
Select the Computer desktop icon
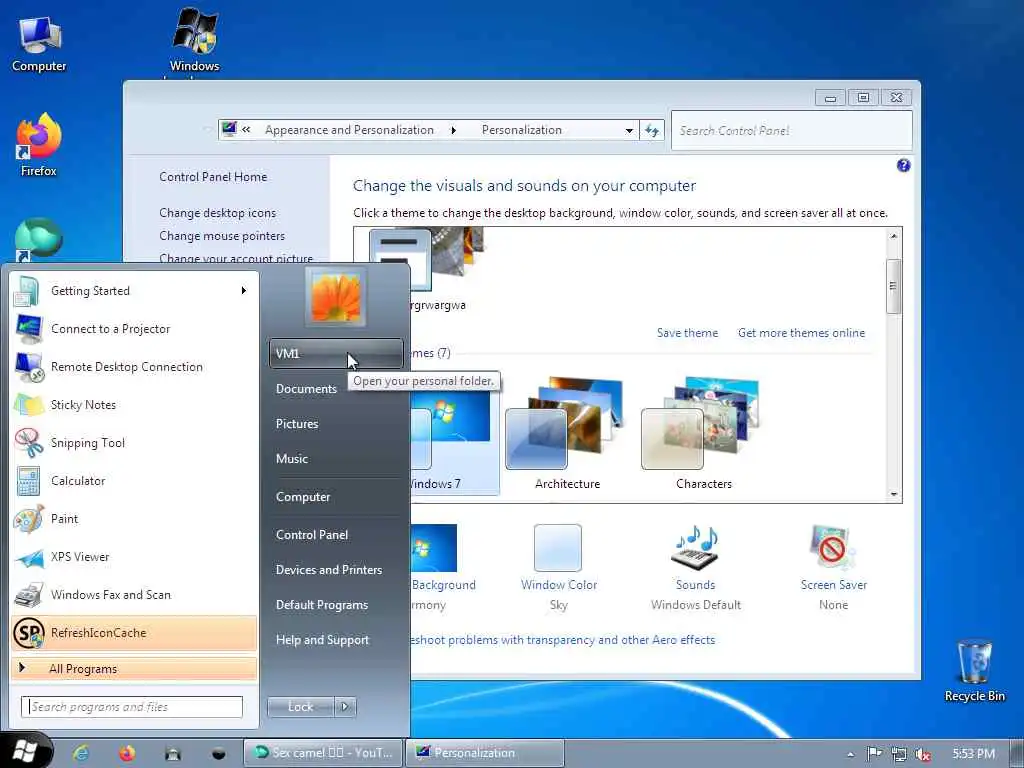[39, 44]
